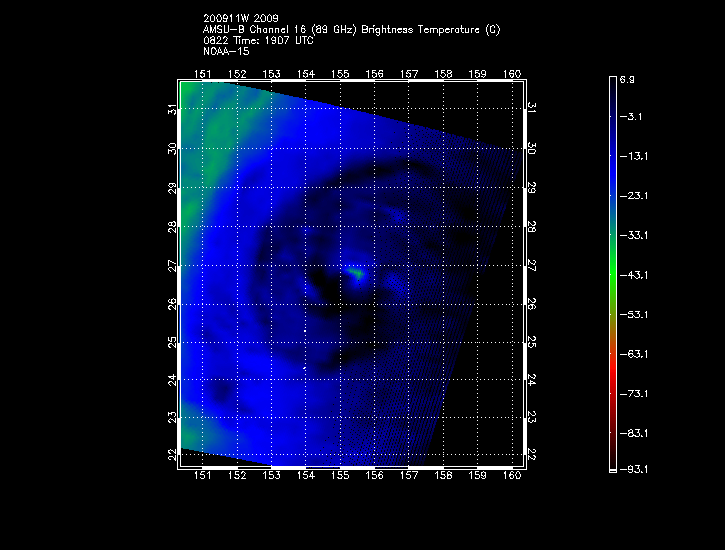Viewport: 725px width, 550px height.
Task: Click longitude 155 on the top axis
Action: [x=340, y=74]
